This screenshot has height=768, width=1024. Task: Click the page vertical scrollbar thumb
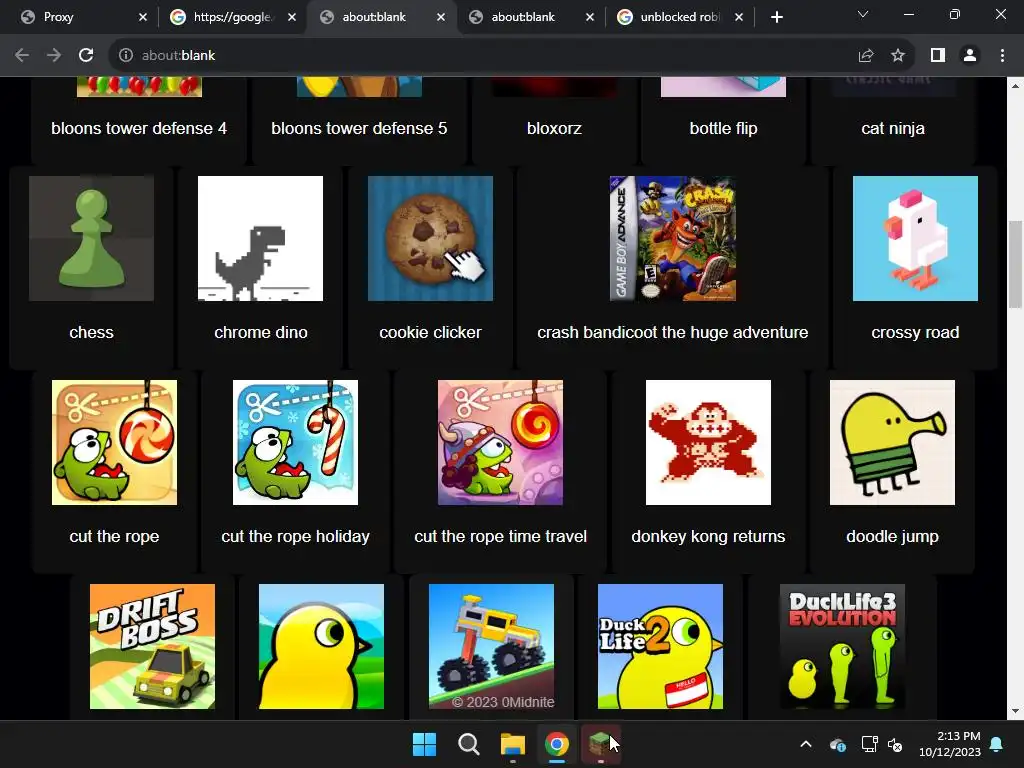click(1016, 264)
